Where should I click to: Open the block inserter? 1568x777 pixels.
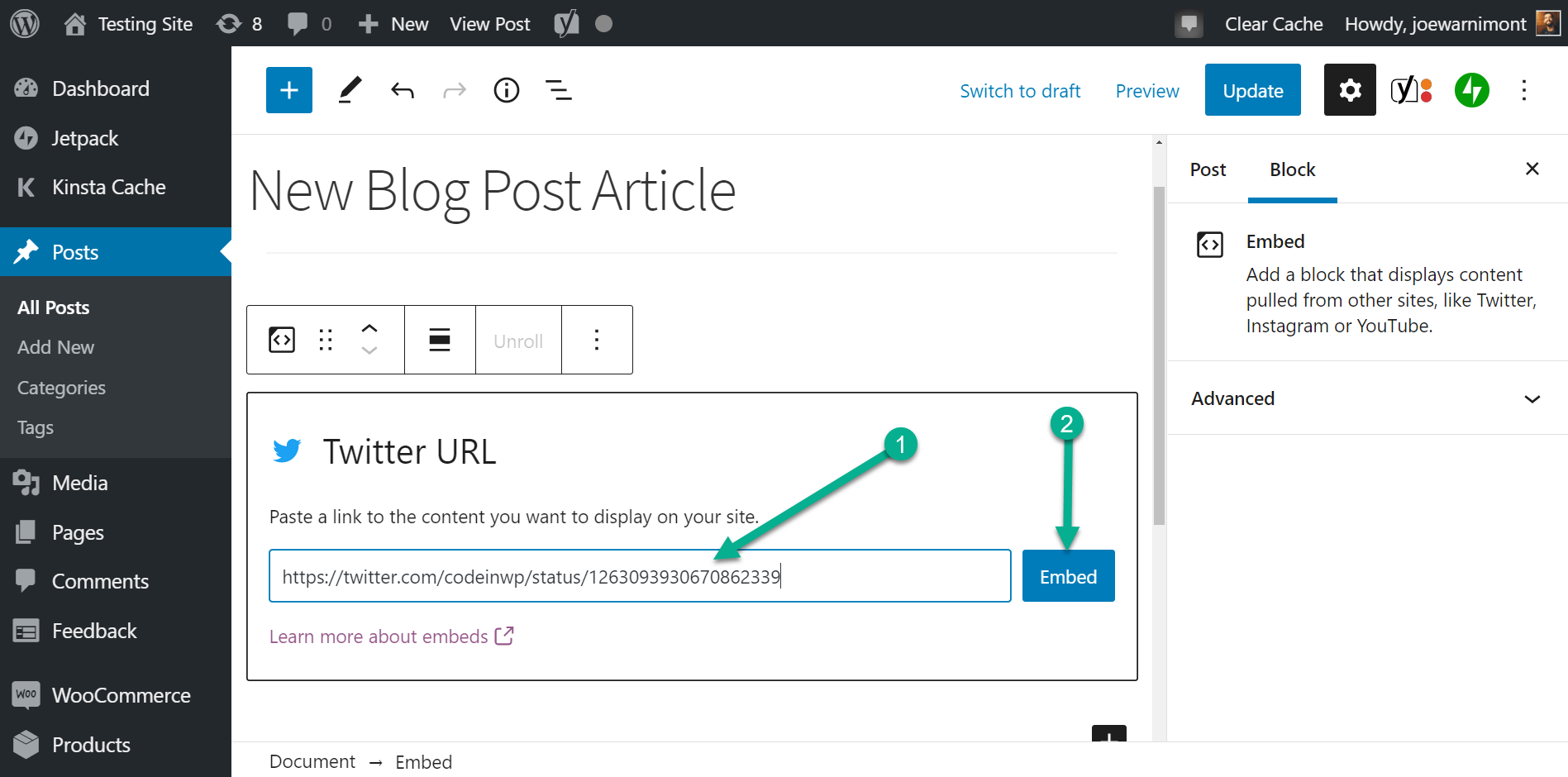288,90
